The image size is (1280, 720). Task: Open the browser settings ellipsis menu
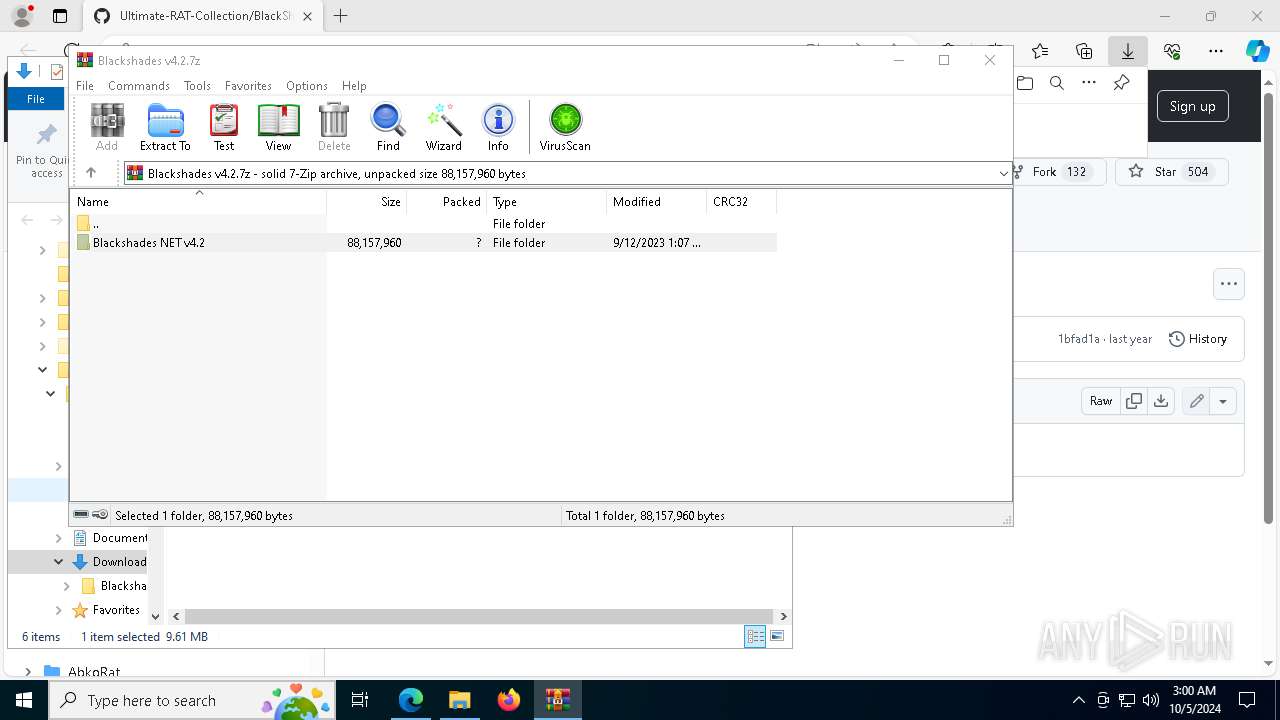[1216, 51]
